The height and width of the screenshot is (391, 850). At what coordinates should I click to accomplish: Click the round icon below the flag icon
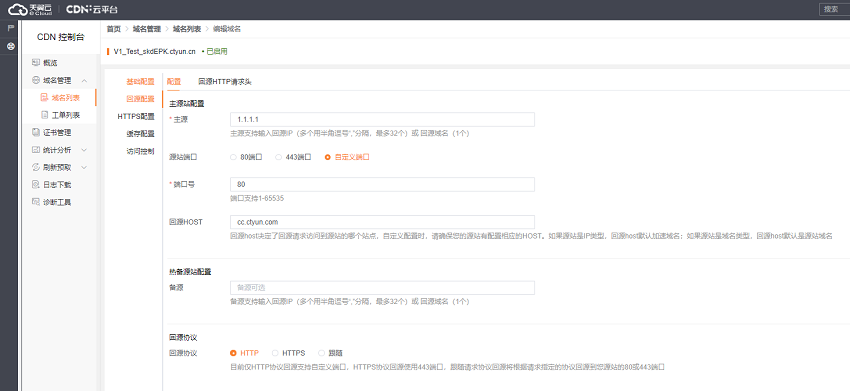point(10,47)
